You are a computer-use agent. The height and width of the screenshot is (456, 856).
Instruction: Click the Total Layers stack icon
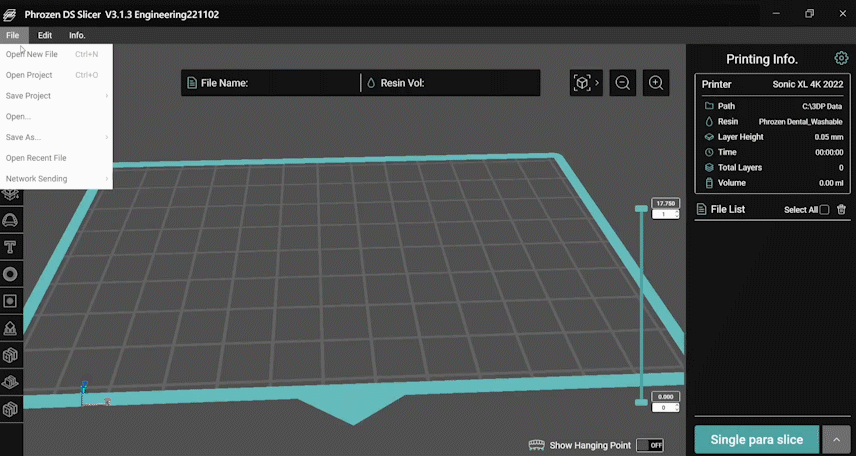click(x=709, y=167)
